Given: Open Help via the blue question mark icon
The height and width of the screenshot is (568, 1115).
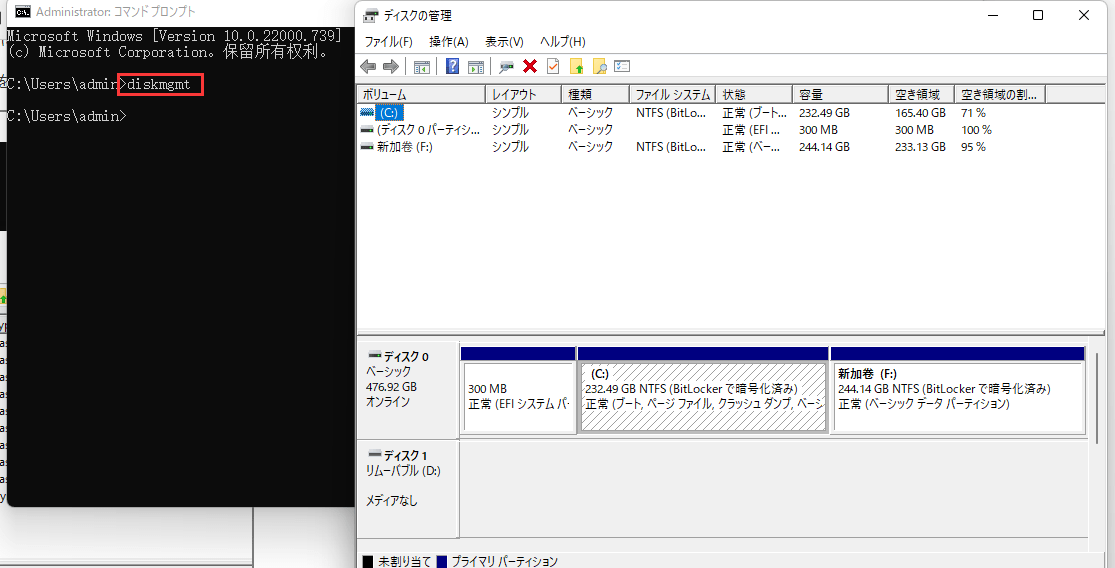Looking at the screenshot, I should click(x=452, y=67).
